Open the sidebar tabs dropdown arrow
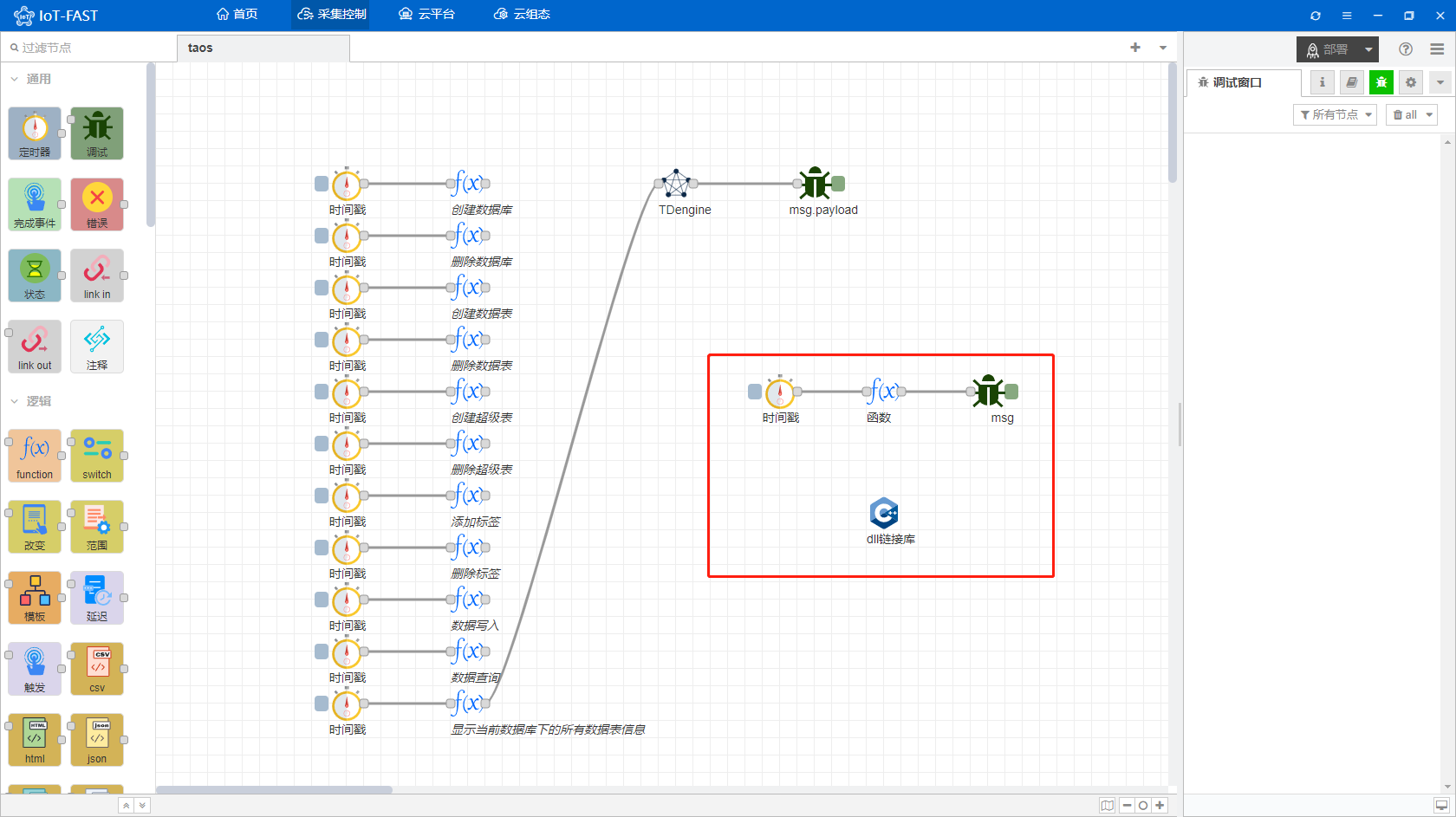Screen dimensions: 1456x817 click(1440, 82)
